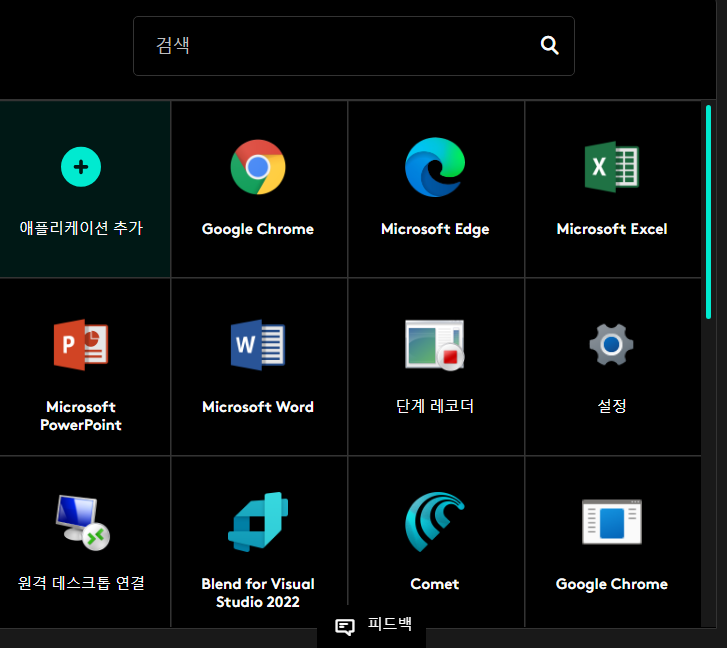Select the 원격 데스크톱 연결 icon
The image size is (727, 648).
(x=81, y=523)
